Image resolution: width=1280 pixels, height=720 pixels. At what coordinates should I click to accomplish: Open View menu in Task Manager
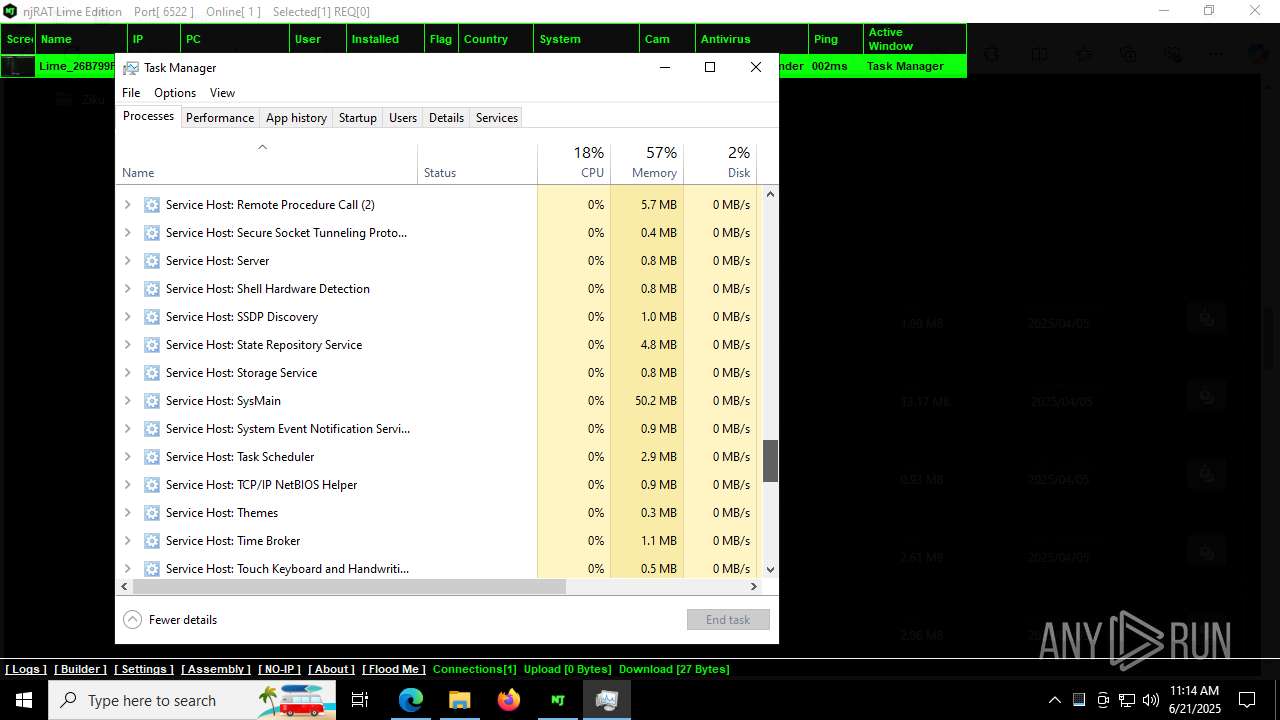tap(222, 93)
